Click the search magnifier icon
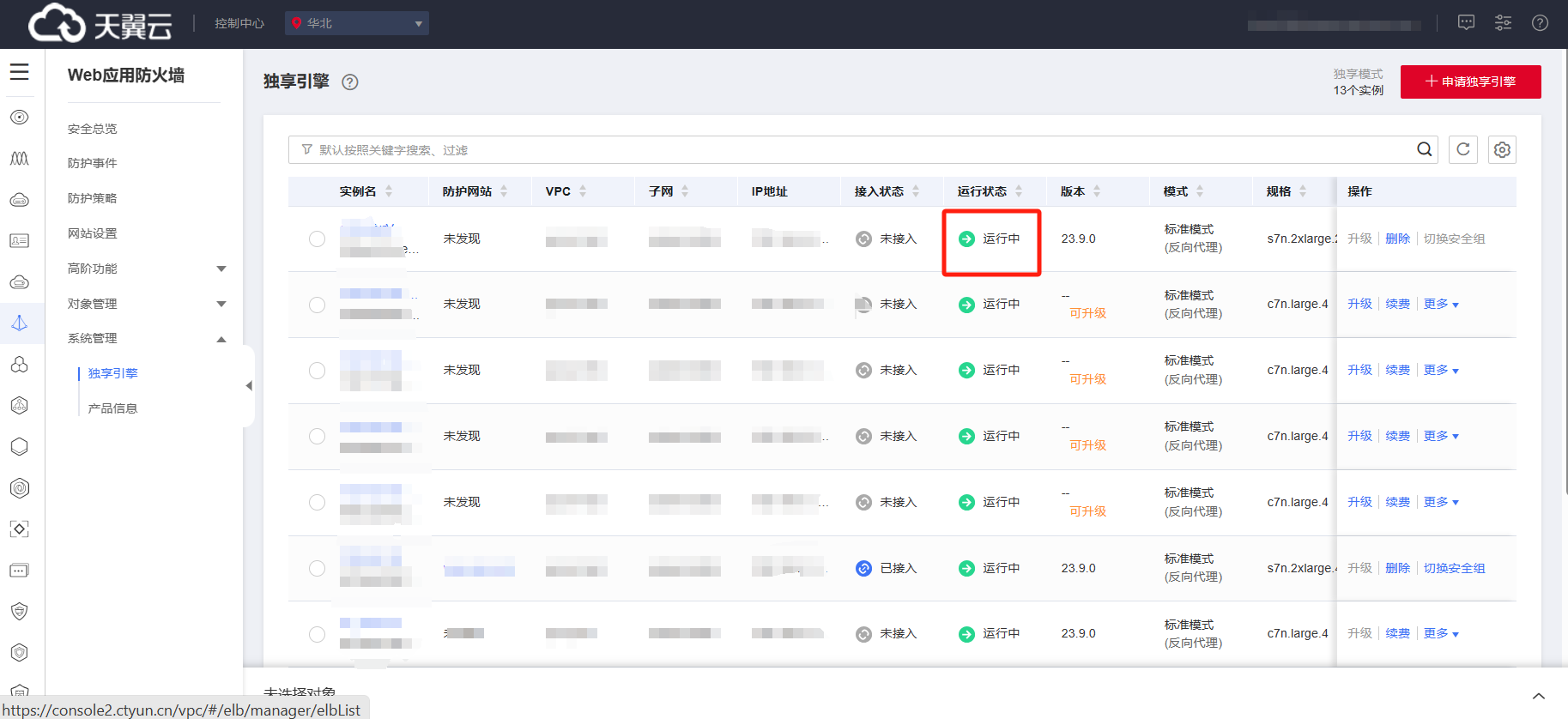This screenshot has height=719, width=1568. [1424, 149]
